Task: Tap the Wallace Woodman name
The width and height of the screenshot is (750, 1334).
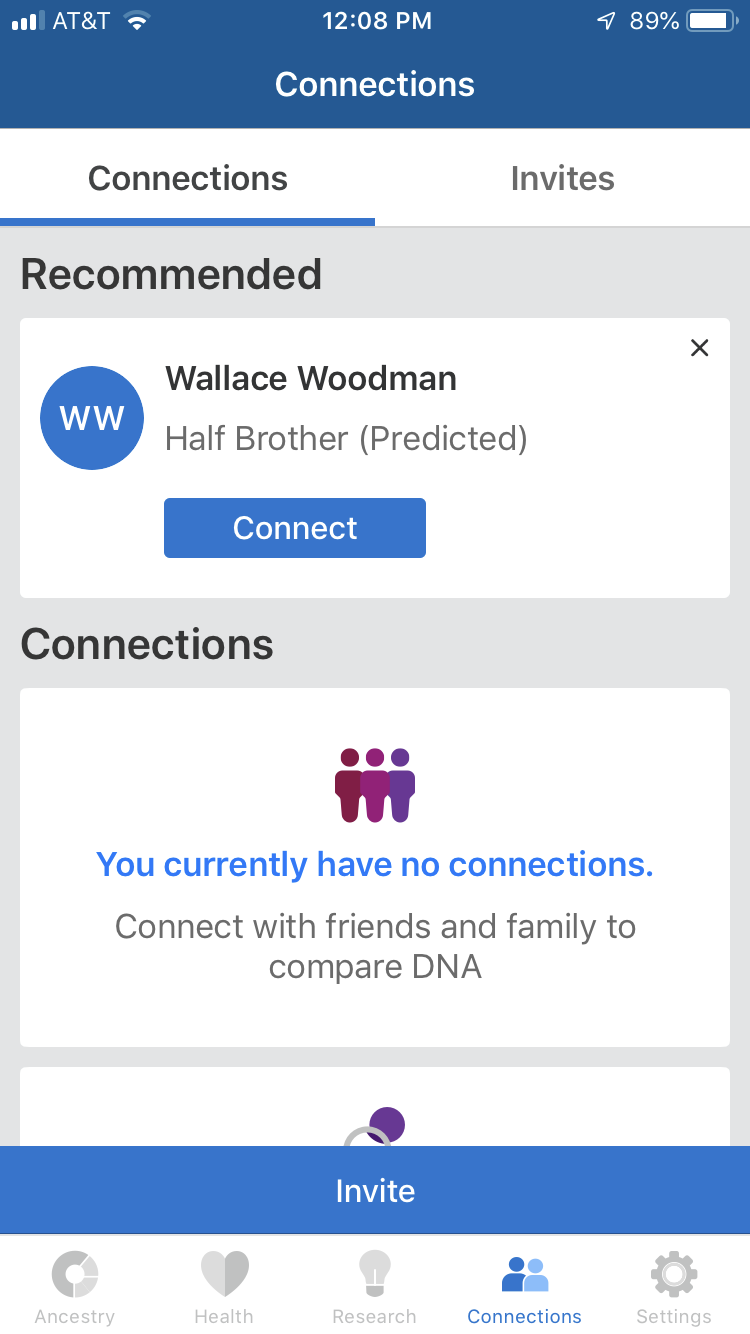Action: pyautogui.click(x=311, y=378)
